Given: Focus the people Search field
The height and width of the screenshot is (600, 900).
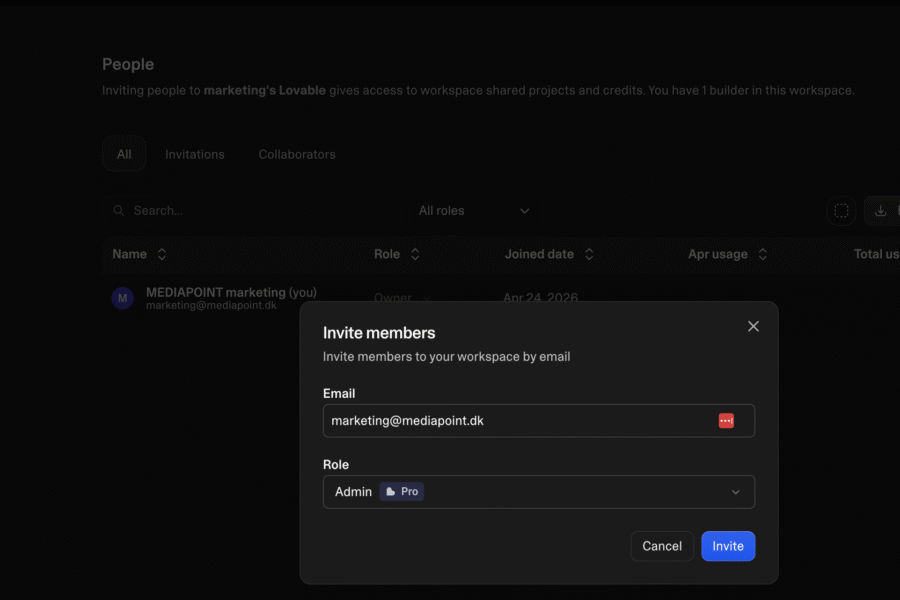Looking at the screenshot, I should (x=253, y=211).
